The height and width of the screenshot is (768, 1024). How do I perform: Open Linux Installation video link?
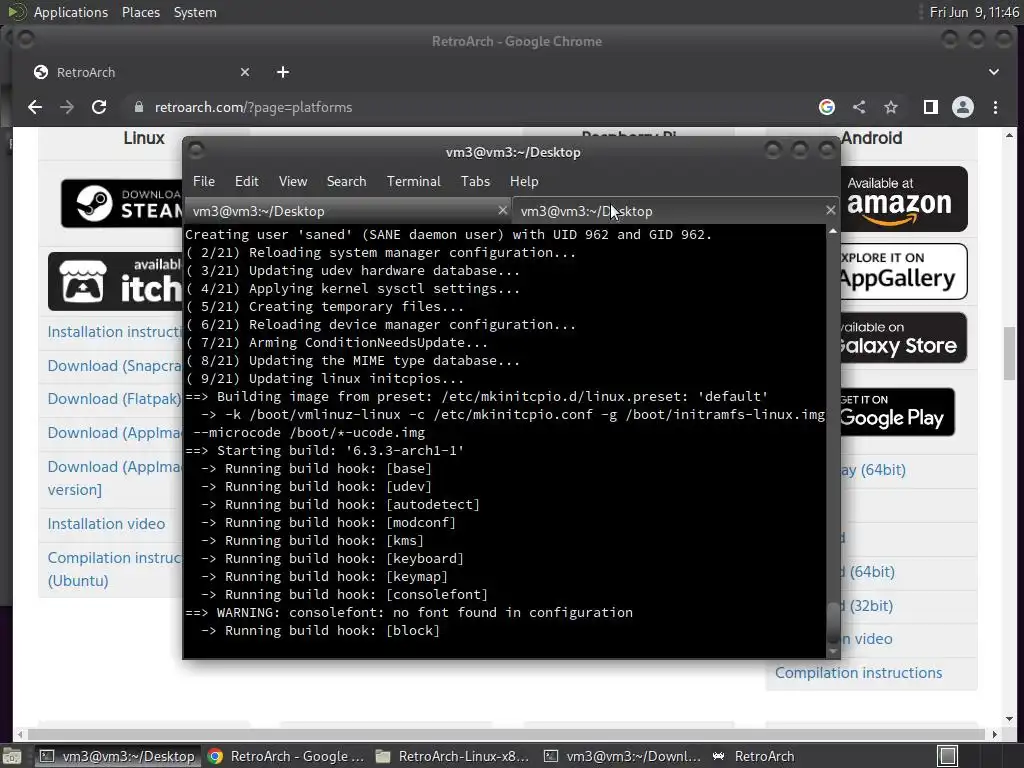tap(106, 524)
